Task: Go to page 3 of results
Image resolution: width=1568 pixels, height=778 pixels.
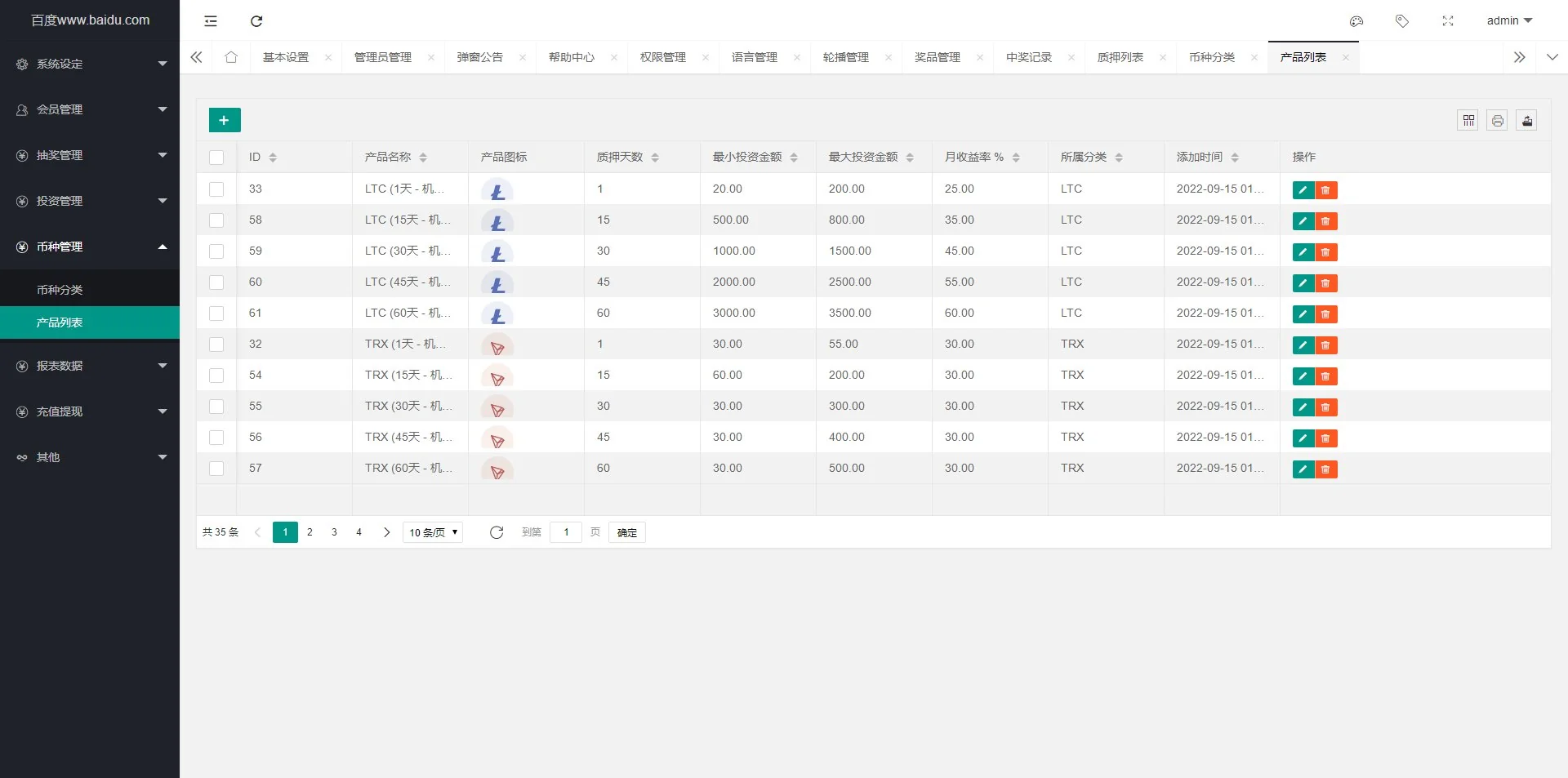Action: pyautogui.click(x=334, y=532)
